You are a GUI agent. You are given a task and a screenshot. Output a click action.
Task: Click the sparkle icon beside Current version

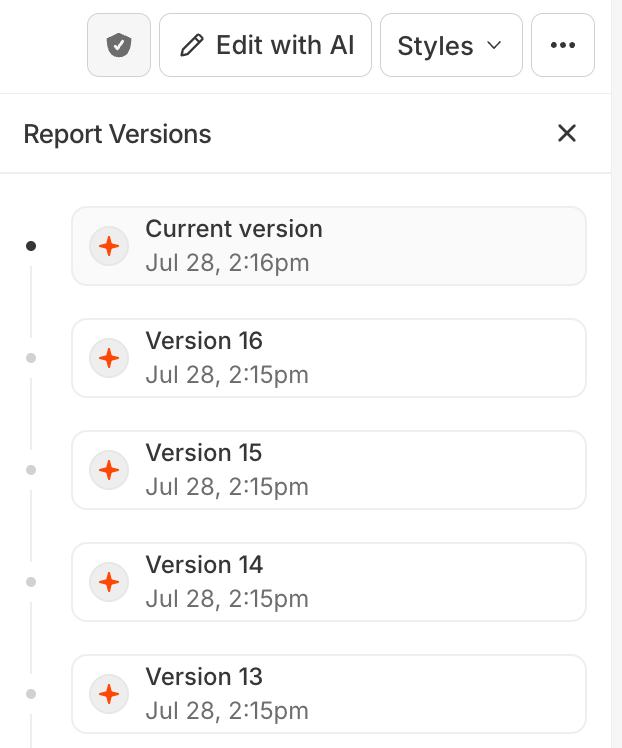(109, 246)
